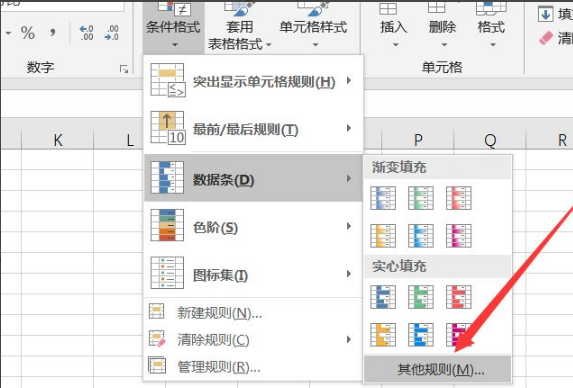This screenshot has height=388, width=573.
Task: Open the 色阶 color scales submenu
Action: tap(253, 226)
